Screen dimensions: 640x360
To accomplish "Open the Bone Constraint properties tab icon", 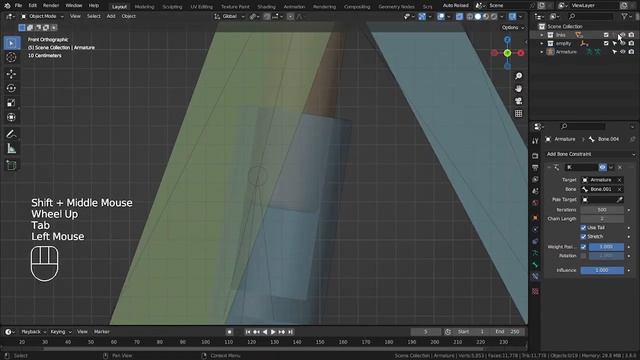I will point(535,276).
